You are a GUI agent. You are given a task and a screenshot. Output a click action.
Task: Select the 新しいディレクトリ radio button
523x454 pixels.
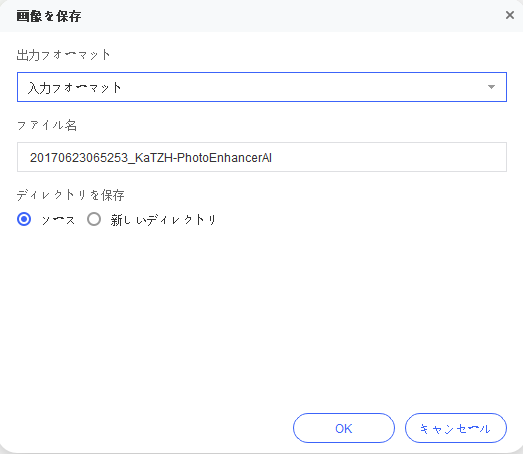[94, 219]
